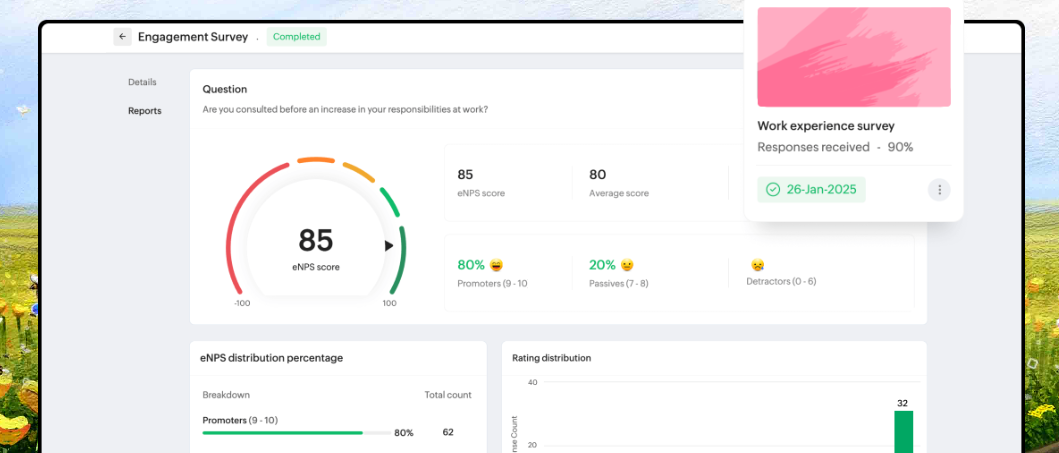The width and height of the screenshot is (1059, 453).
Task: Open the three-dot menu on survey card
Action: (939, 190)
